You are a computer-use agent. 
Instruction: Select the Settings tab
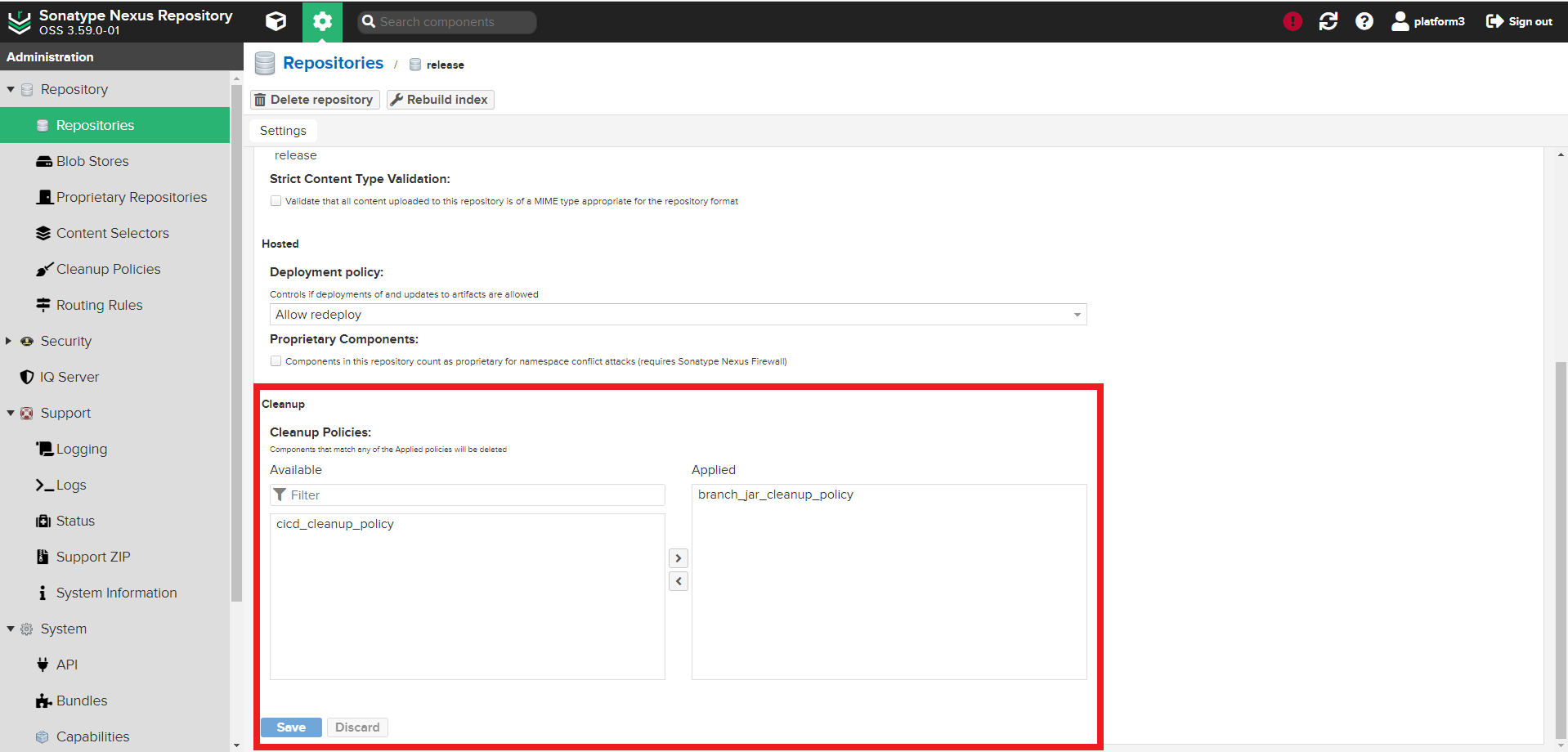283,131
